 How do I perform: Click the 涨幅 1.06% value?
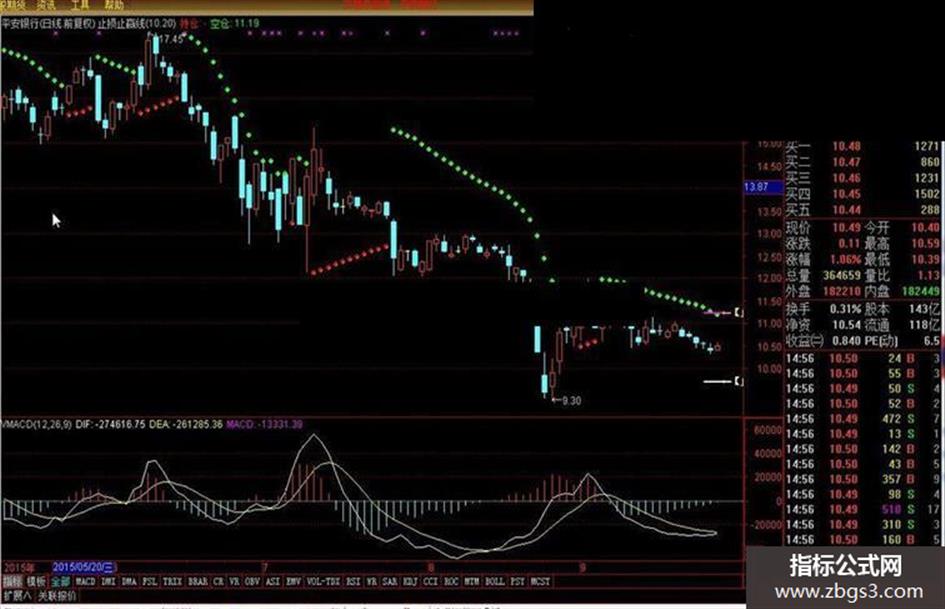845,260
